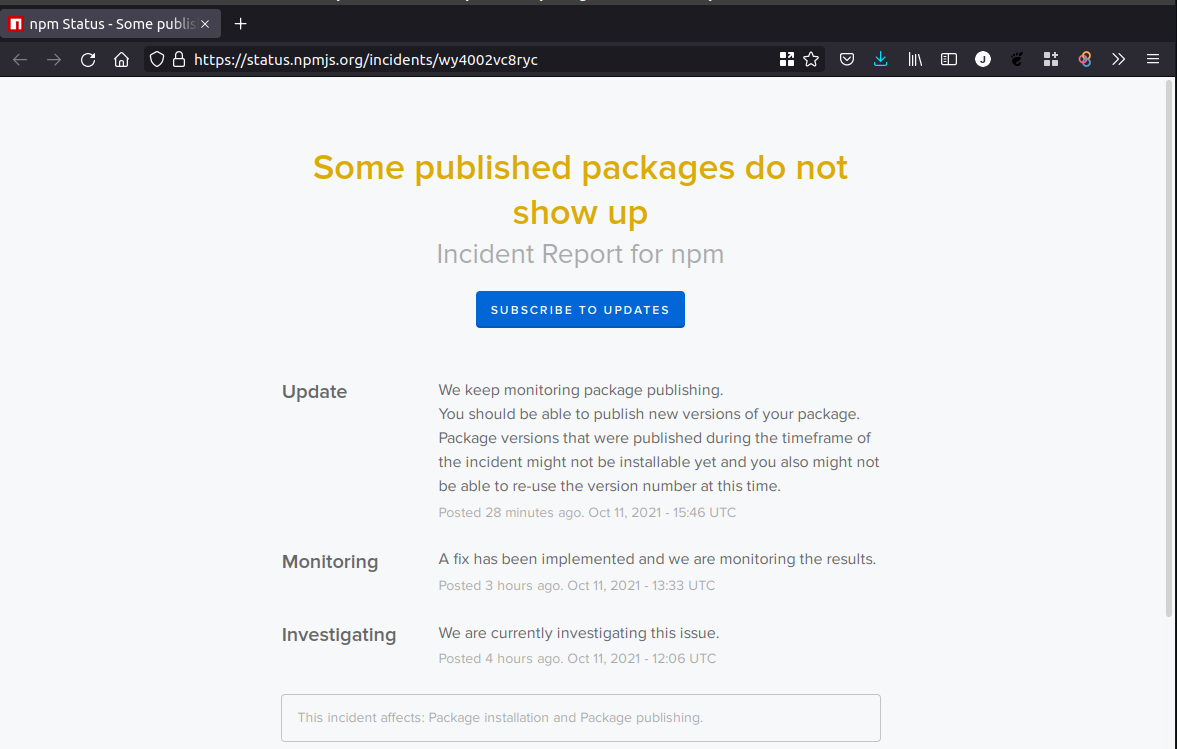Click the Update status label
Viewport: 1177px width, 749px height.
315,392
